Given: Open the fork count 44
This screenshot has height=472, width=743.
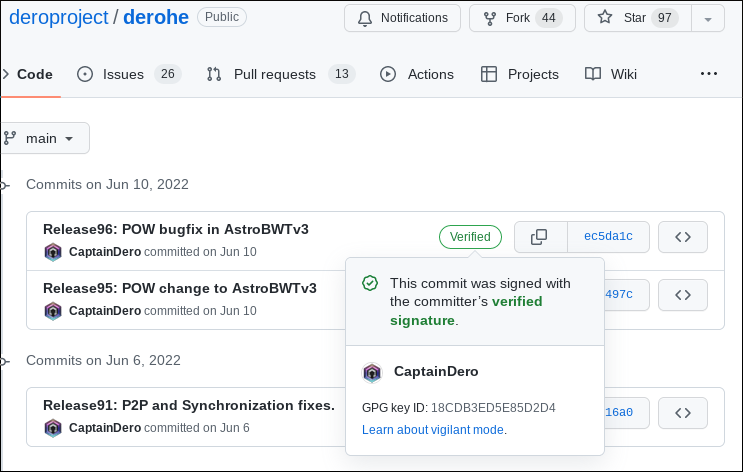Looking at the screenshot, I should (x=548, y=18).
